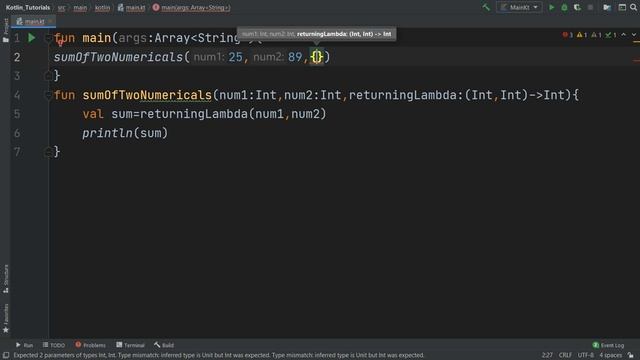The width and height of the screenshot is (640, 360).
Task: Go to previous highlighted error arrow
Action: pos(624,35)
